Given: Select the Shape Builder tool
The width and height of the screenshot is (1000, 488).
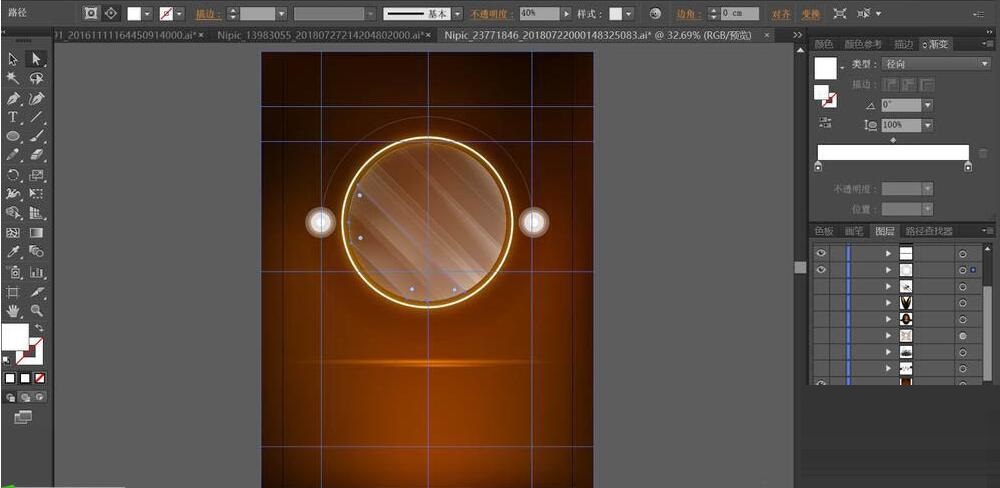Looking at the screenshot, I should [13, 213].
